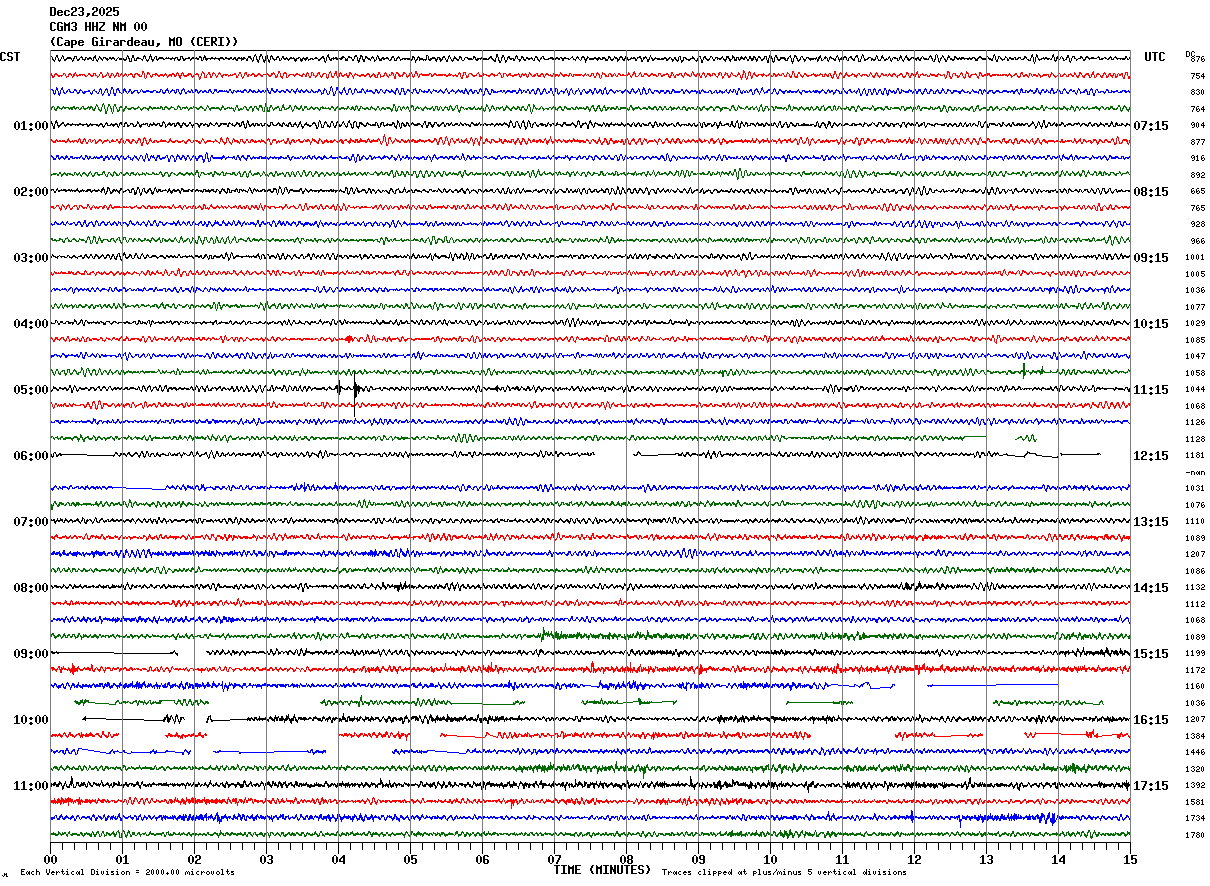Click the 16:15 UTC time label
Viewport: 1210px width, 886px height.
click(x=1151, y=720)
